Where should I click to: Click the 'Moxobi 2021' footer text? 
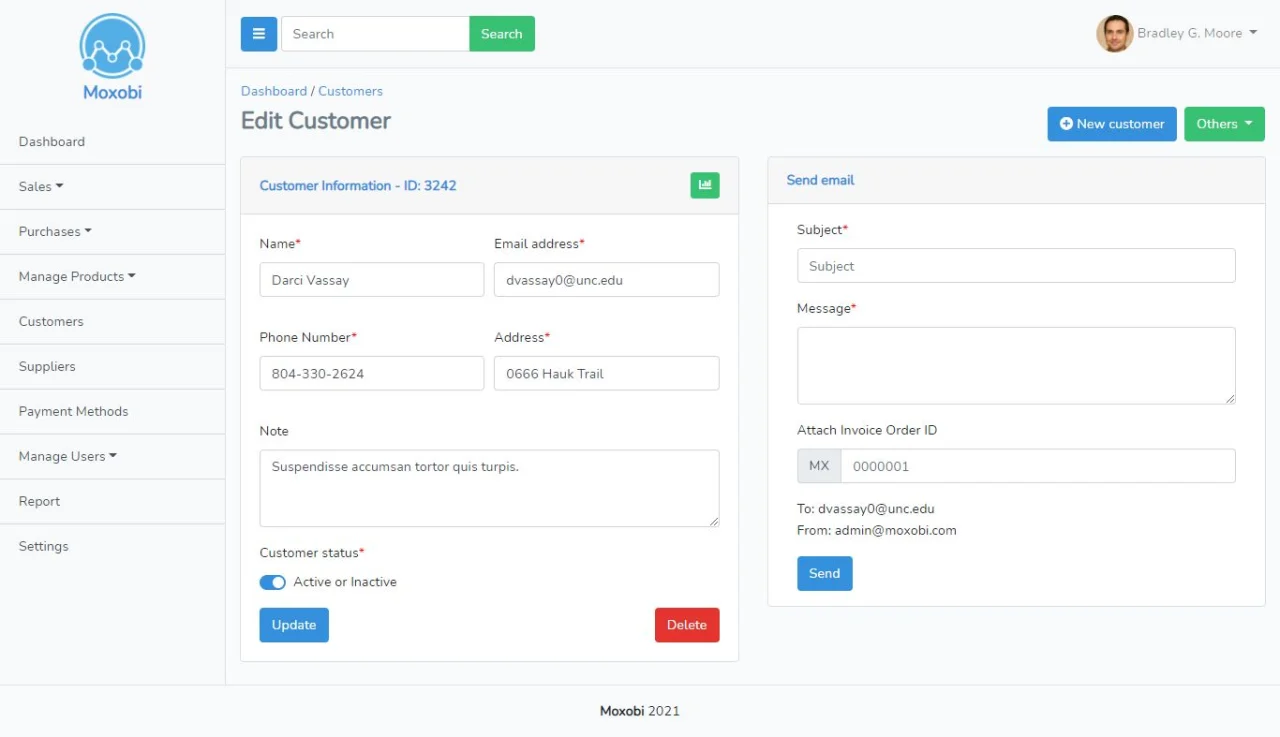(x=640, y=711)
